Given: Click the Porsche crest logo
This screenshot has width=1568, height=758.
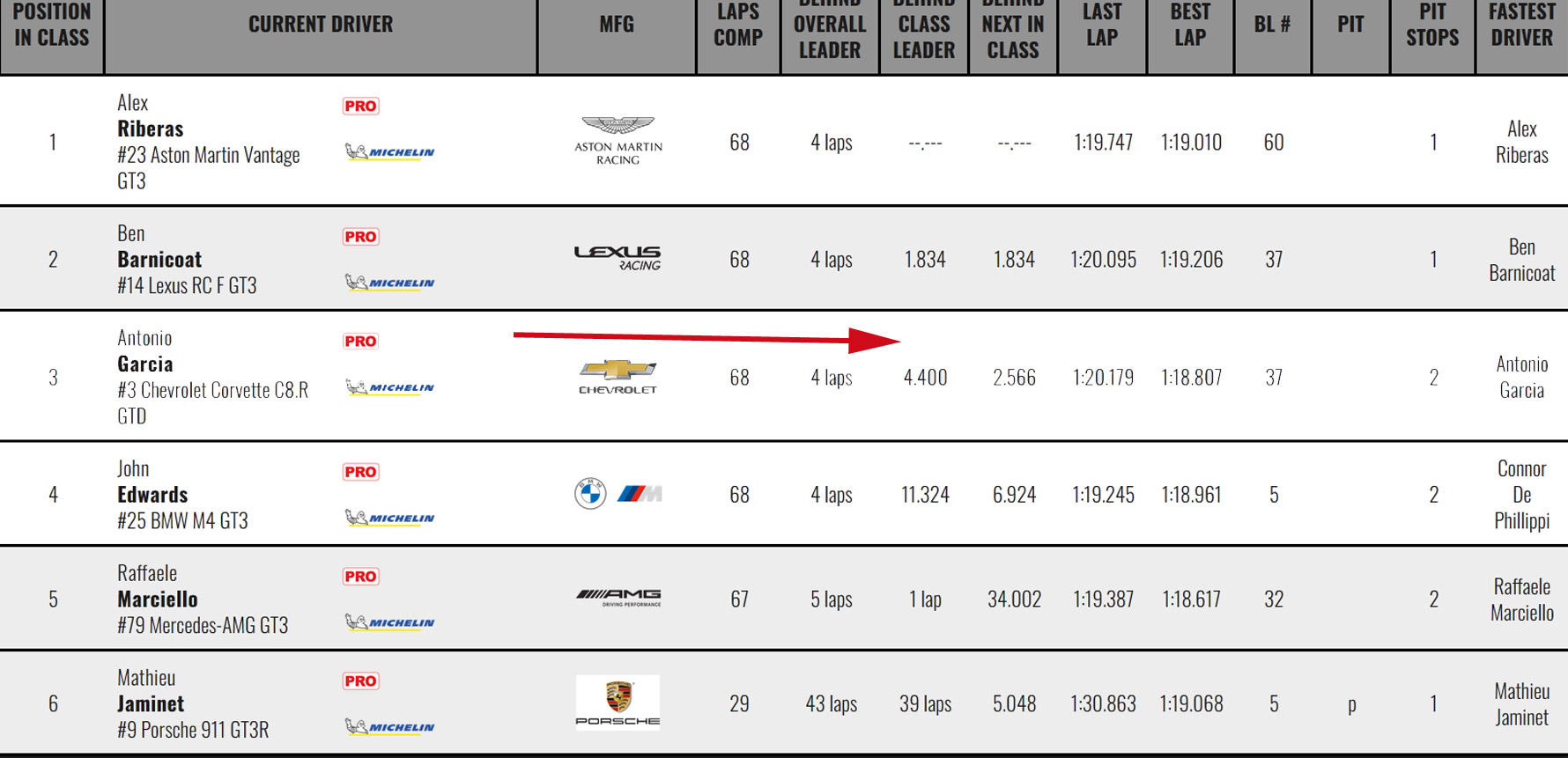Looking at the screenshot, I should click(x=618, y=703).
